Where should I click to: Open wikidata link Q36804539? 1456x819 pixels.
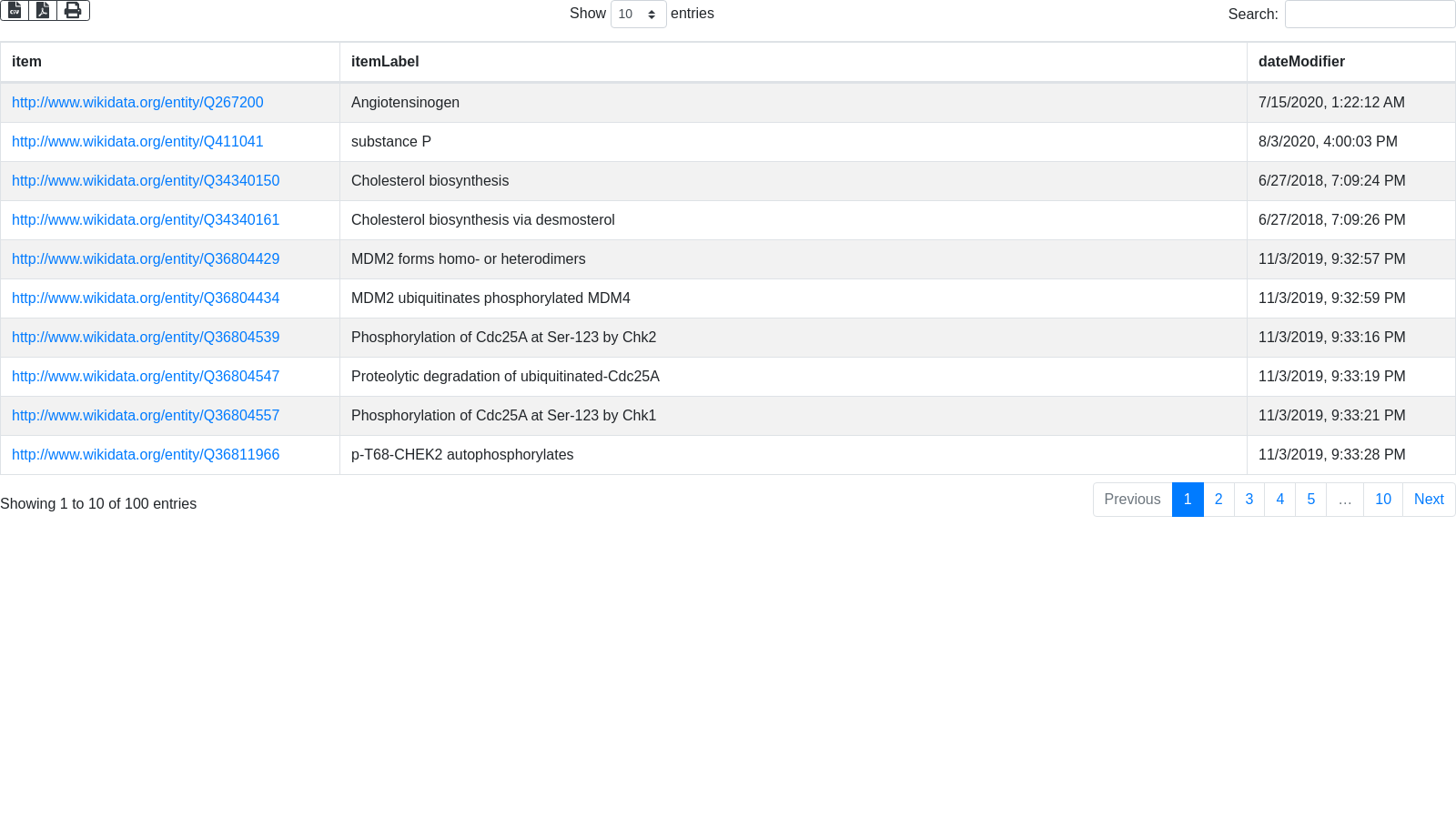pos(146,338)
